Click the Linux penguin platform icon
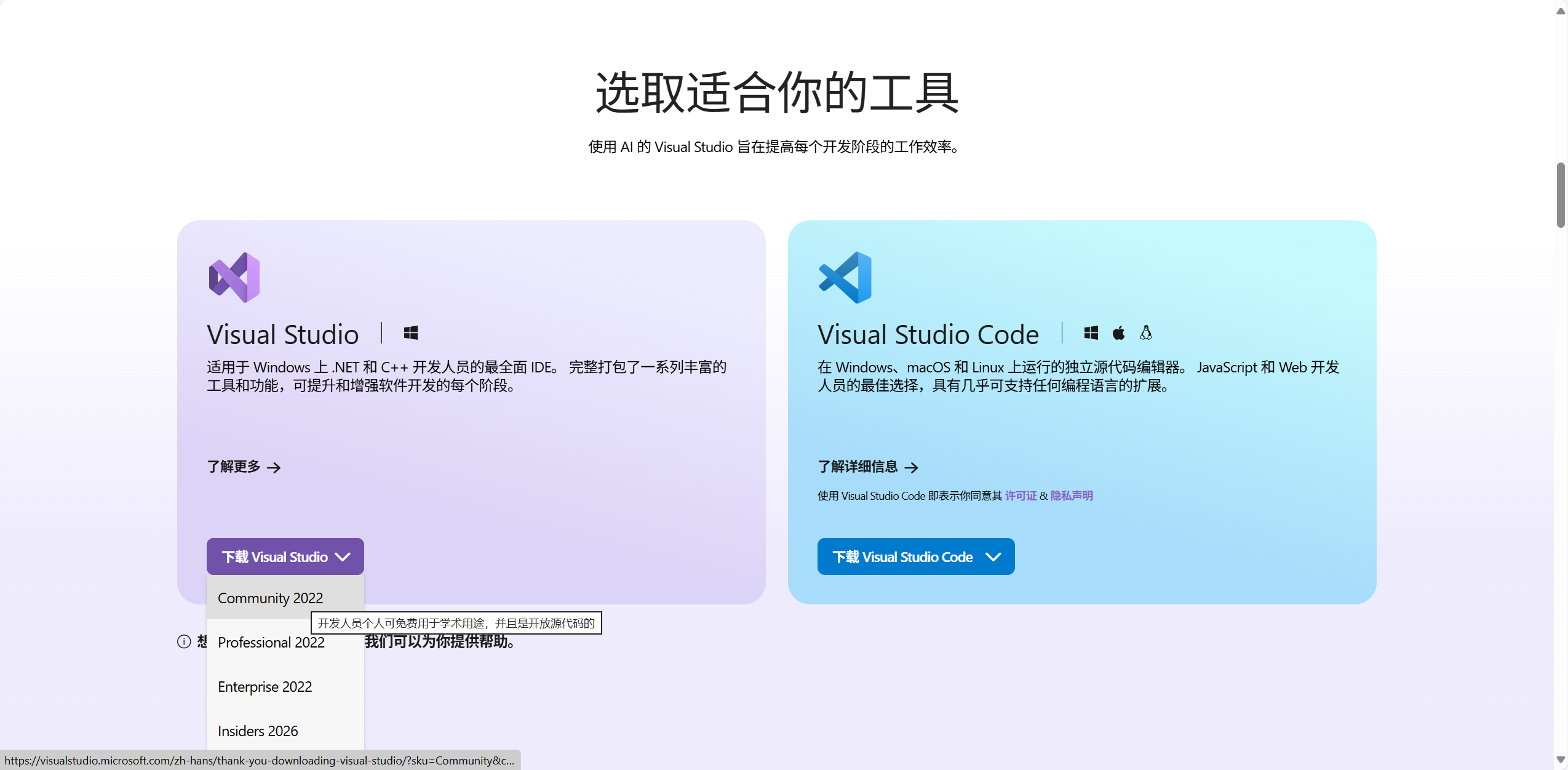This screenshot has width=1568, height=770. pyautogui.click(x=1145, y=333)
